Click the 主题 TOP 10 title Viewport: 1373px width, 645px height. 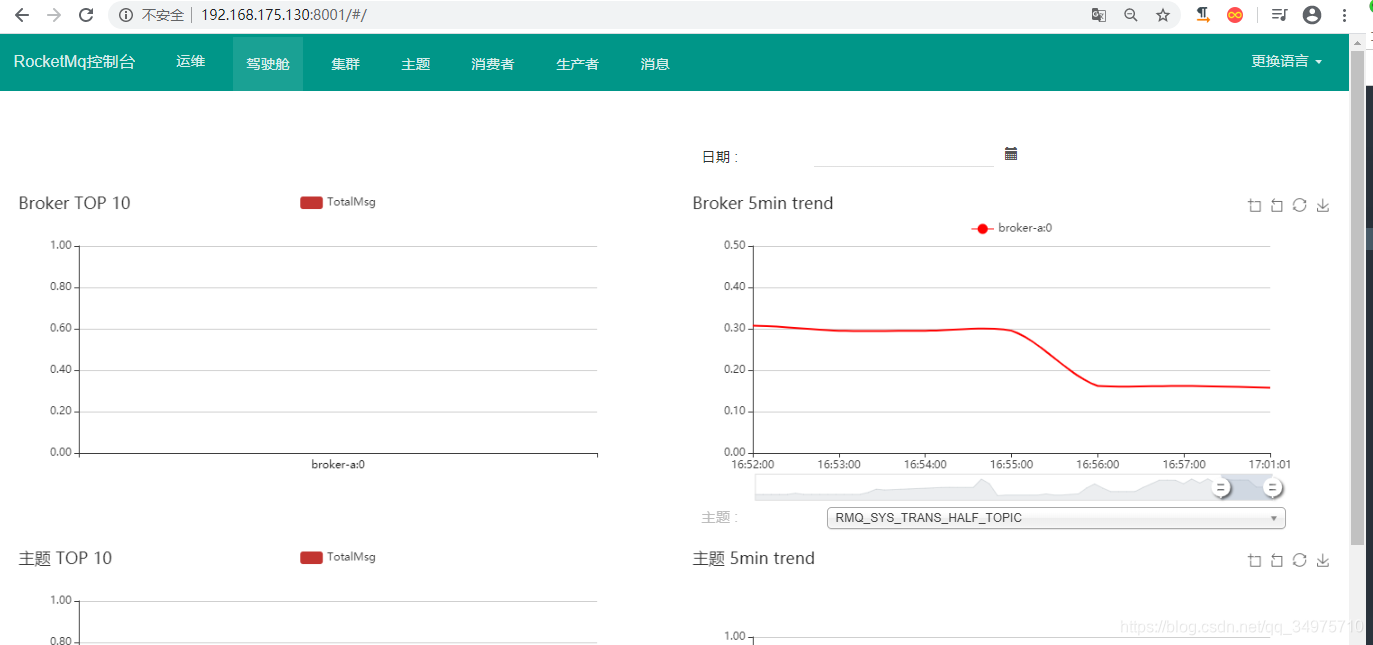pyautogui.click(x=65, y=558)
